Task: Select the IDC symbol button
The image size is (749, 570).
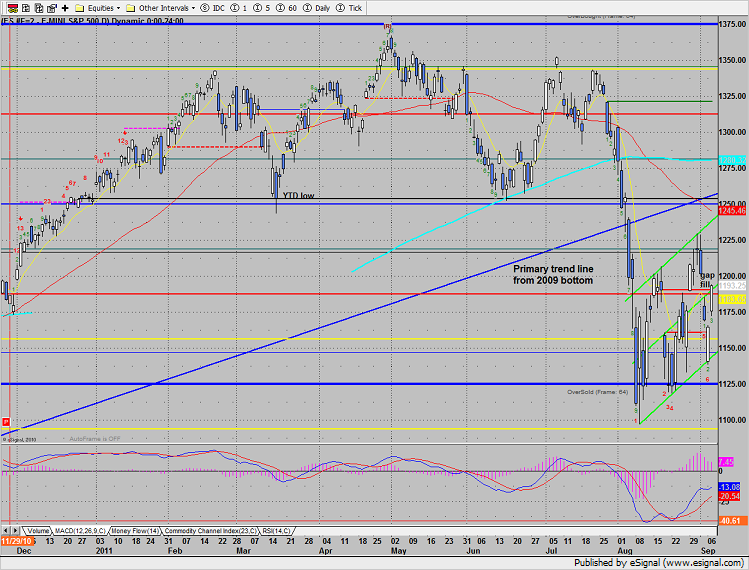Action: tap(213, 8)
